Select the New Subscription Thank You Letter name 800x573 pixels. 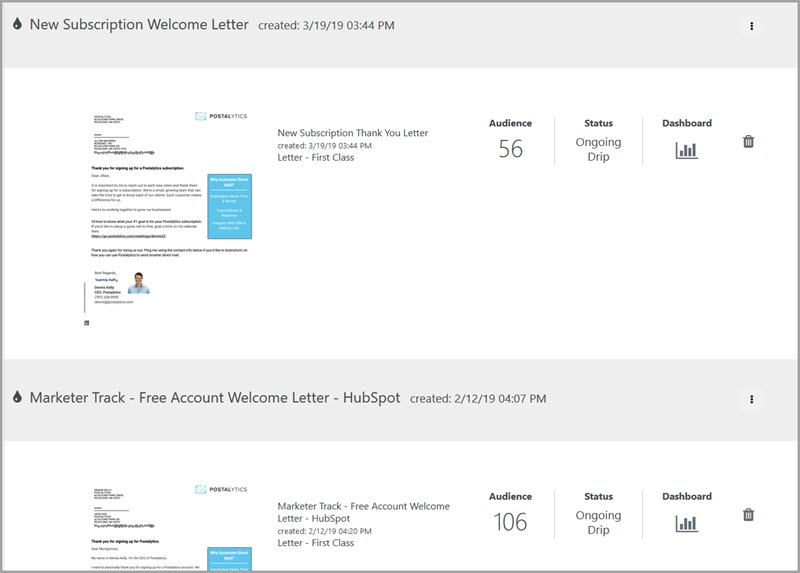coord(353,133)
